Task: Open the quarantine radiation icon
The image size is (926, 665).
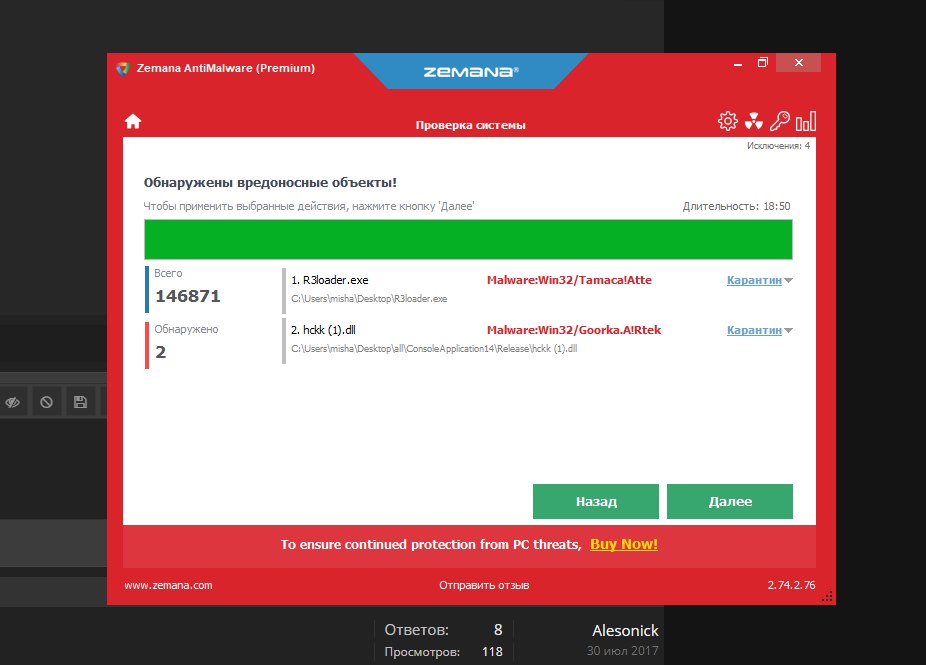Action: (754, 121)
